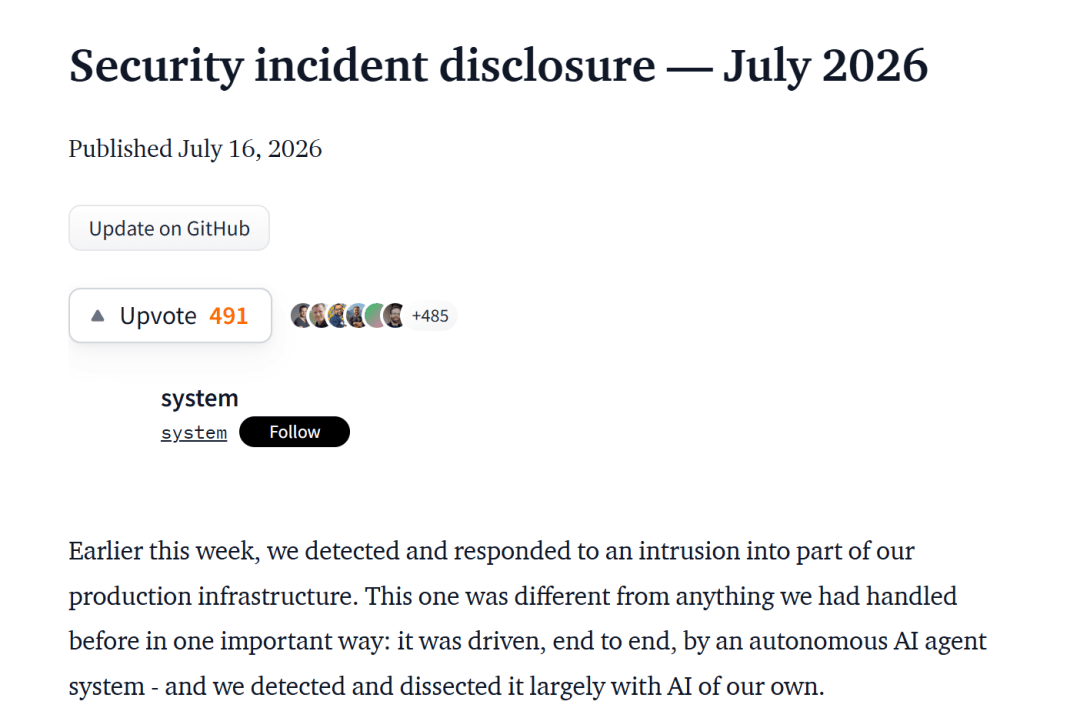The height and width of the screenshot is (728, 1080).
Task: Click the green-pink gradient avatar
Action: click(x=373, y=315)
